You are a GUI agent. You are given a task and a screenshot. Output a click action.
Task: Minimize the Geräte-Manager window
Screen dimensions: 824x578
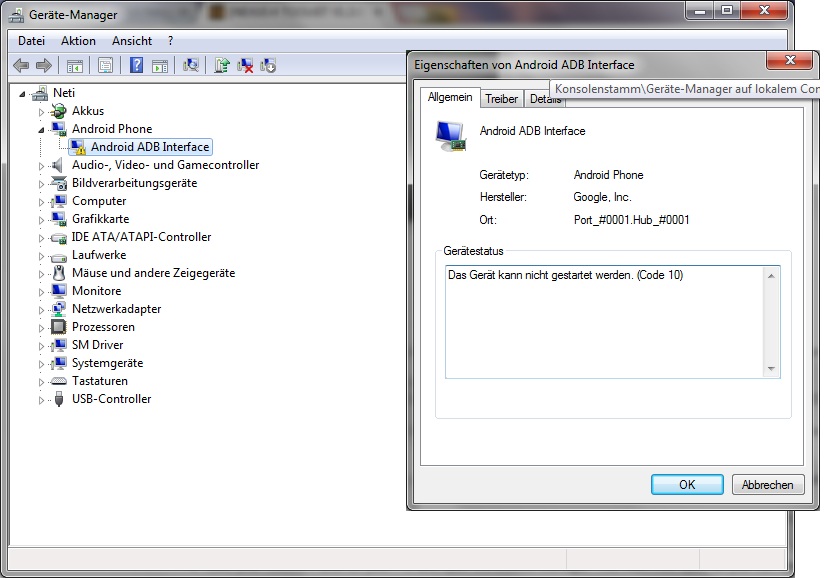(x=700, y=10)
